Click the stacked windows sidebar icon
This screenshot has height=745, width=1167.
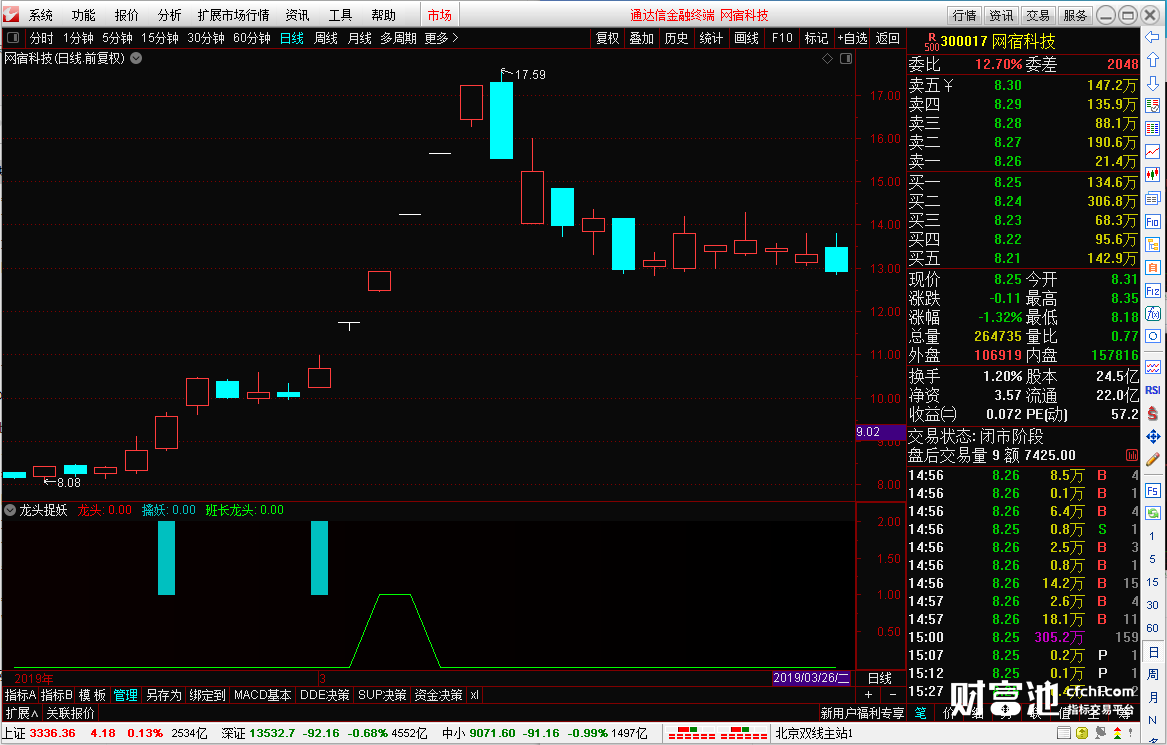point(1153,198)
